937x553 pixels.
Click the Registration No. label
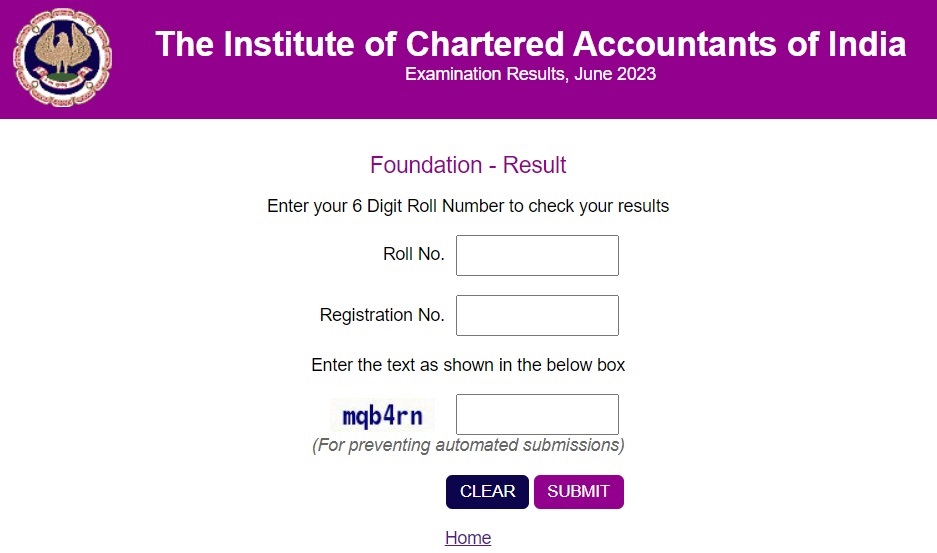pyautogui.click(x=382, y=315)
